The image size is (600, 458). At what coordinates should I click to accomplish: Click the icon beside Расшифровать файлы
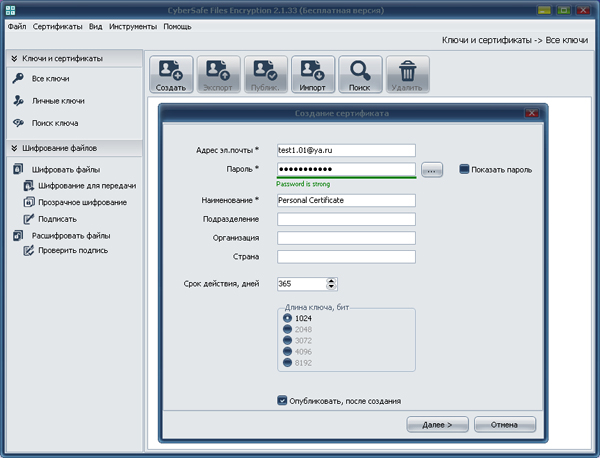pos(18,235)
